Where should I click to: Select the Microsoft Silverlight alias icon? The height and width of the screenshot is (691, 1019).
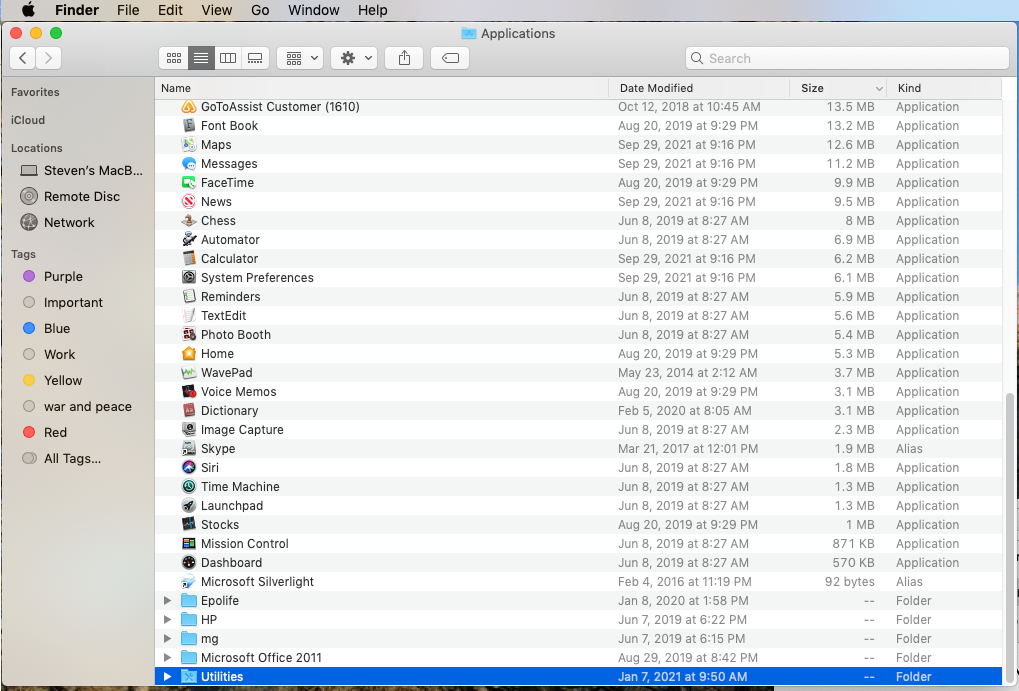pos(188,581)
